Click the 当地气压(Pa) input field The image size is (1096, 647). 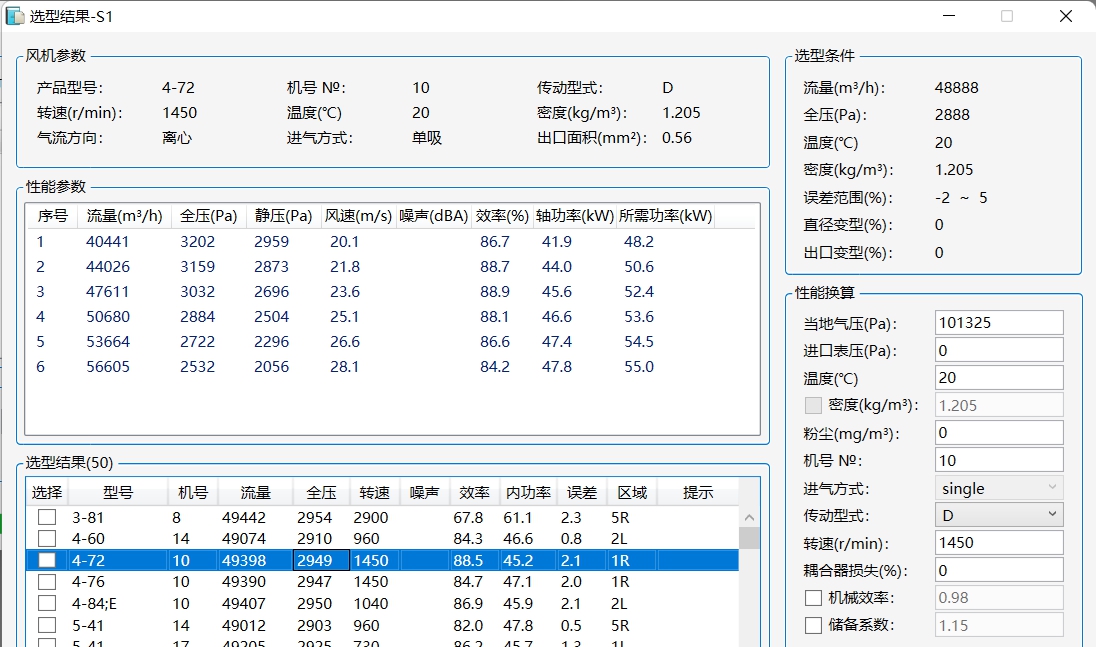tap(998, 323)
